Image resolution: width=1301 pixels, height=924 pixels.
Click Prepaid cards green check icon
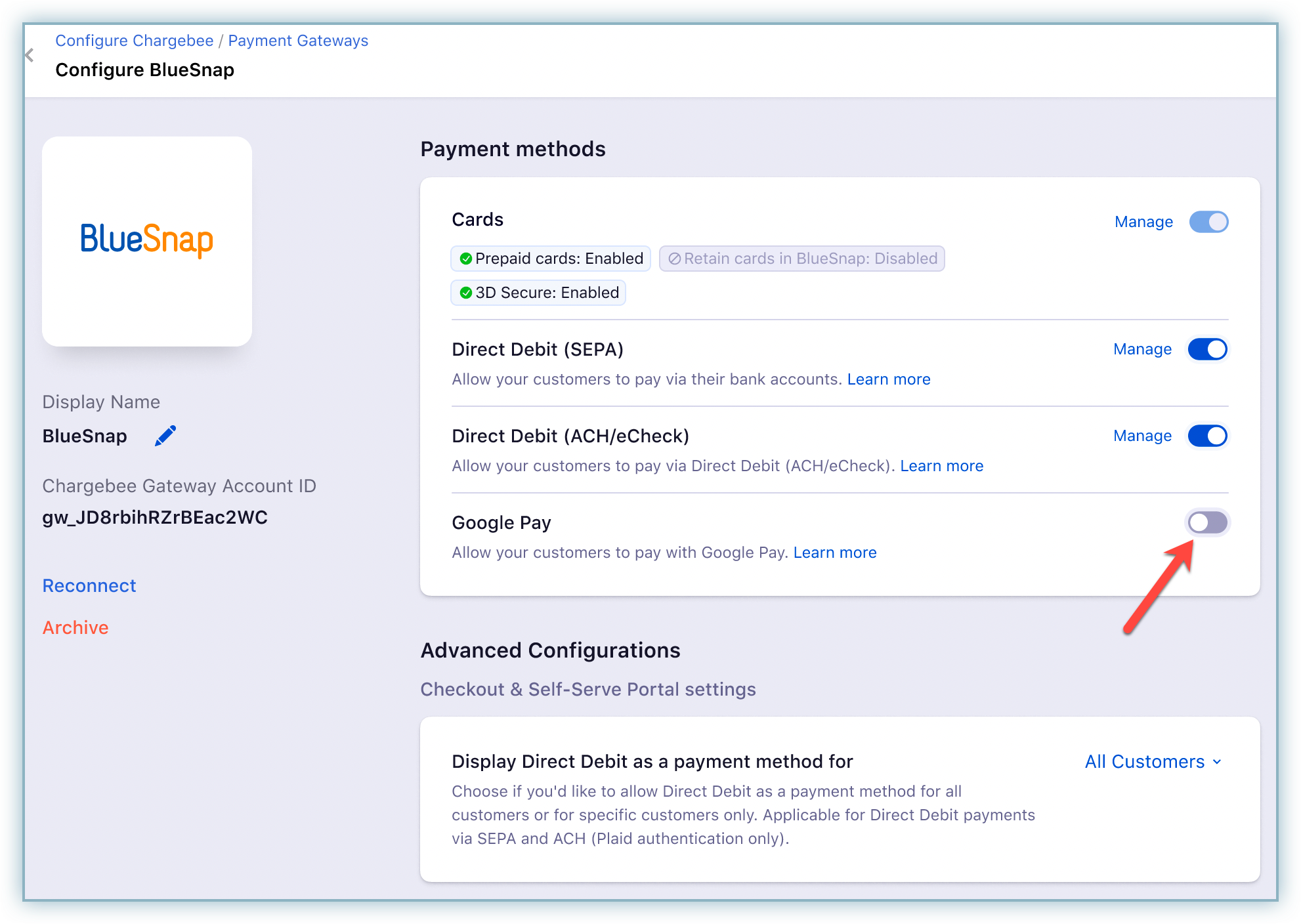466,259
